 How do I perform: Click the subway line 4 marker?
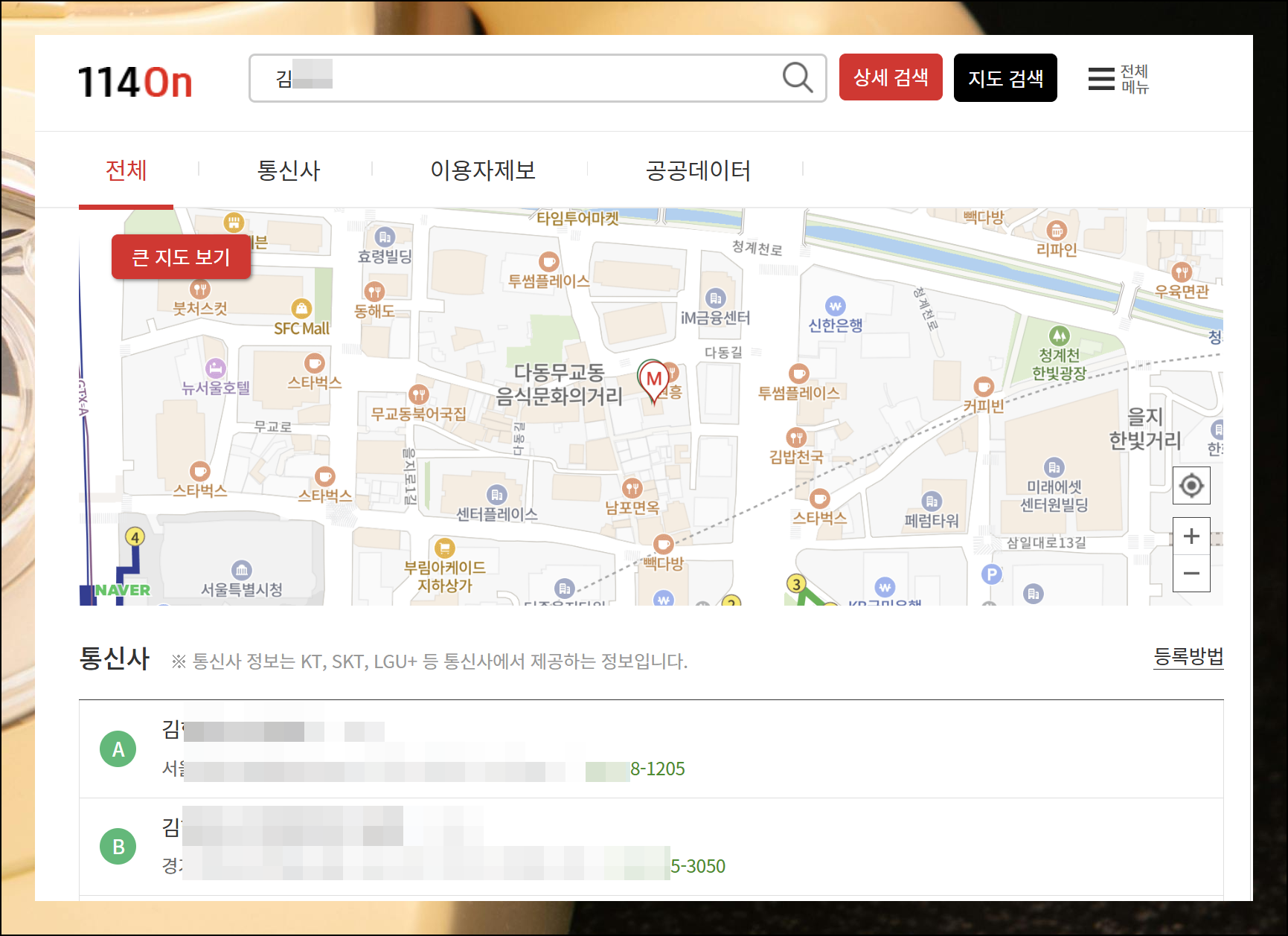135,536
